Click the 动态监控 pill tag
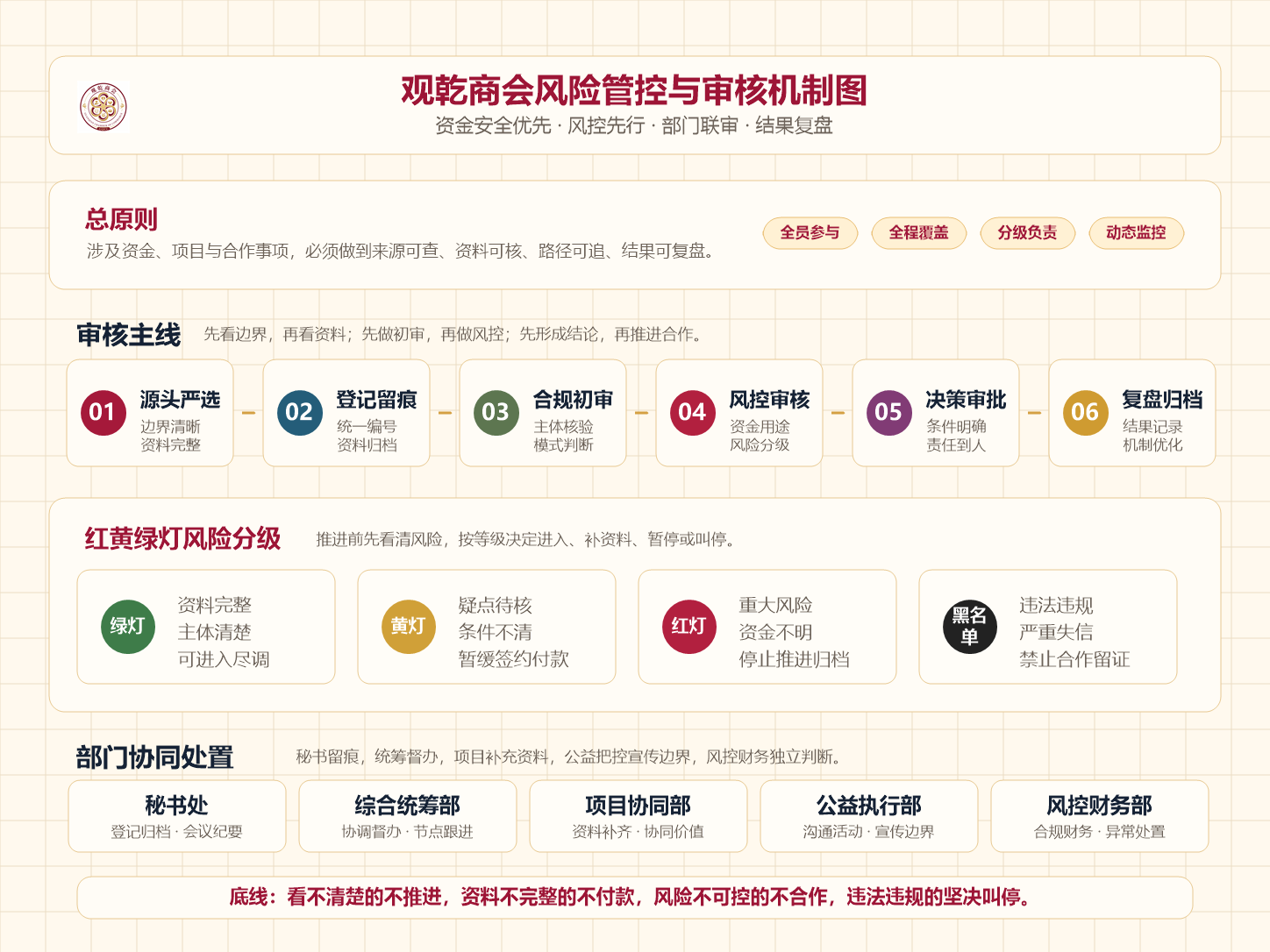 click(x=1137, y=233)
